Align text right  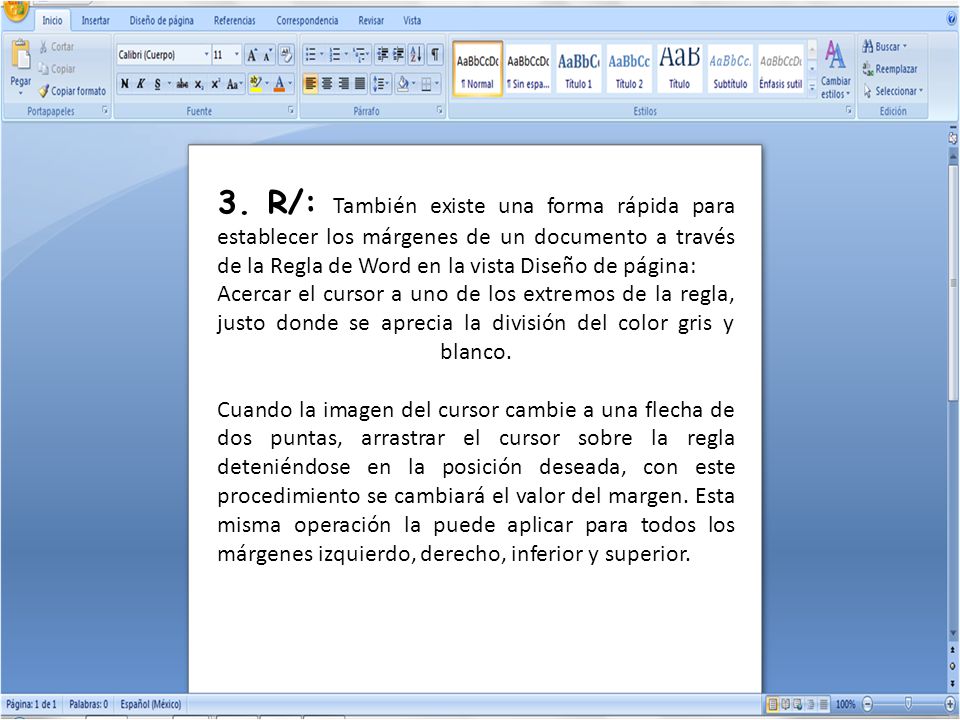343,83
